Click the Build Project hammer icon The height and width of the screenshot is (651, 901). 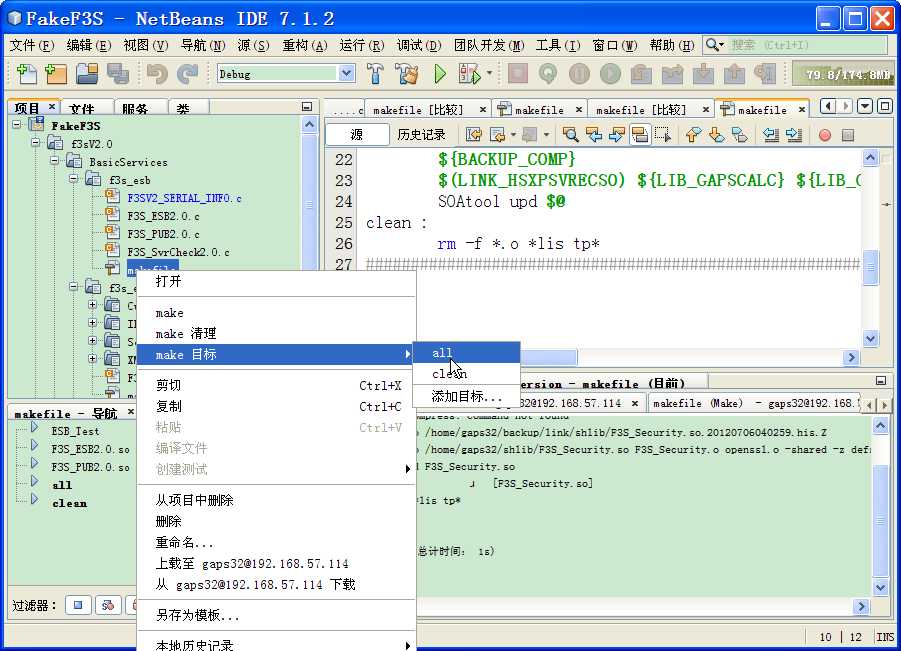pos(375,74)
